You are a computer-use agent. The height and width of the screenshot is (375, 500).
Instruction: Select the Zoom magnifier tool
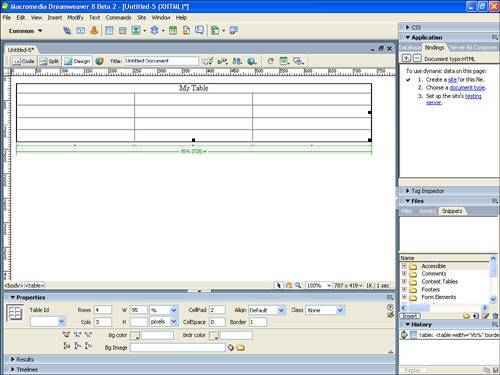point(298,285)
